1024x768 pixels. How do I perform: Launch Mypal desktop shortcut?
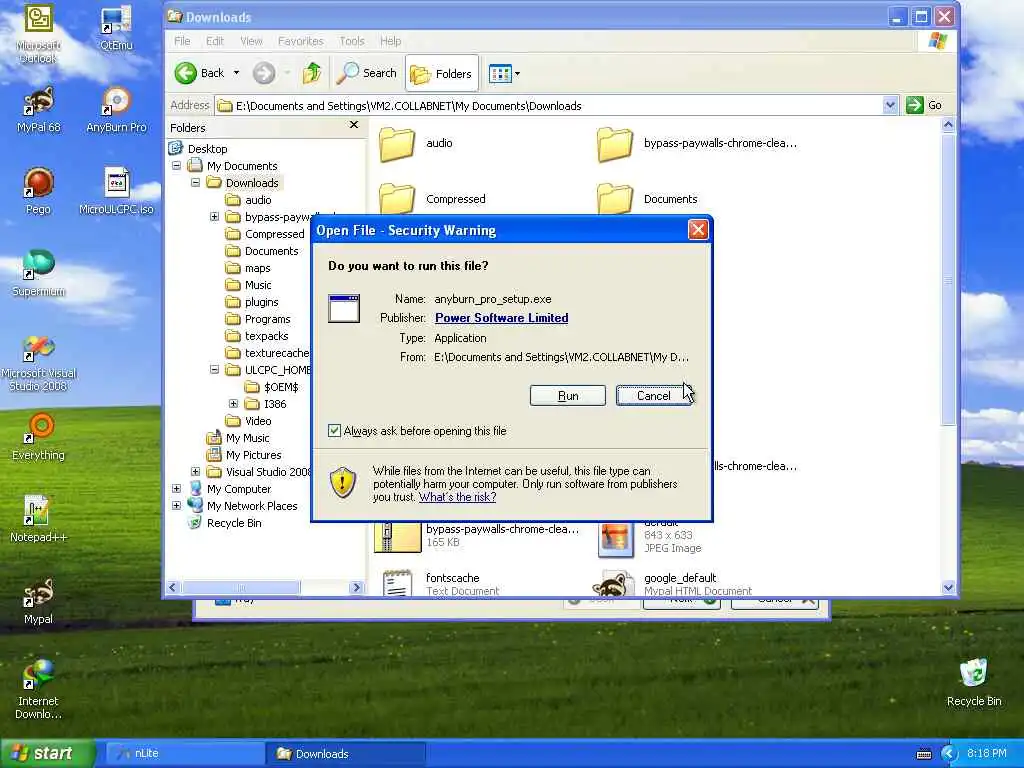point(38,601)
